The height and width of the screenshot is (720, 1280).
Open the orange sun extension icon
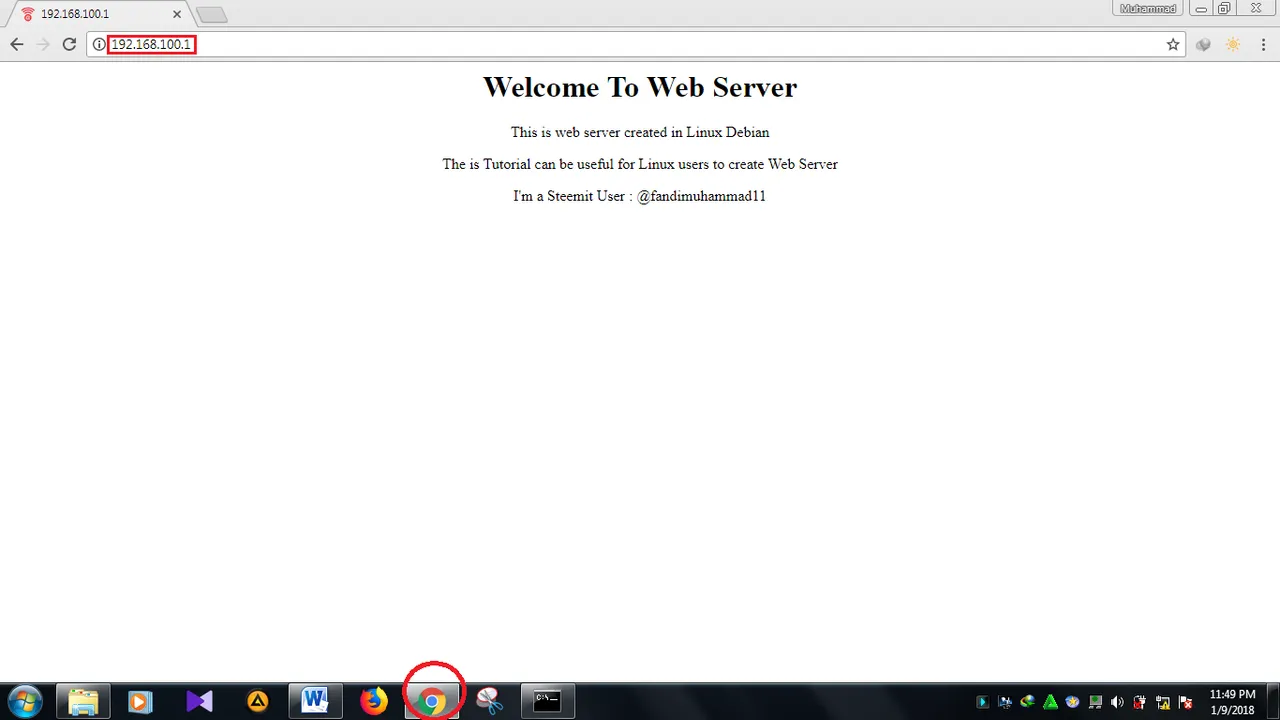(x=1232, y=44)
